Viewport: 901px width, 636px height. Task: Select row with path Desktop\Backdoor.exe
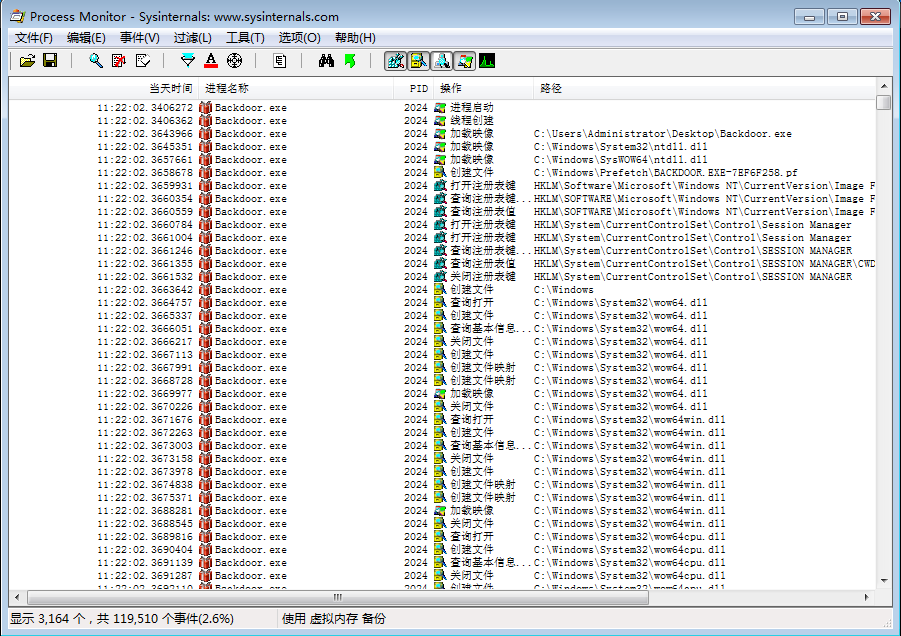[x=442, y=134]
